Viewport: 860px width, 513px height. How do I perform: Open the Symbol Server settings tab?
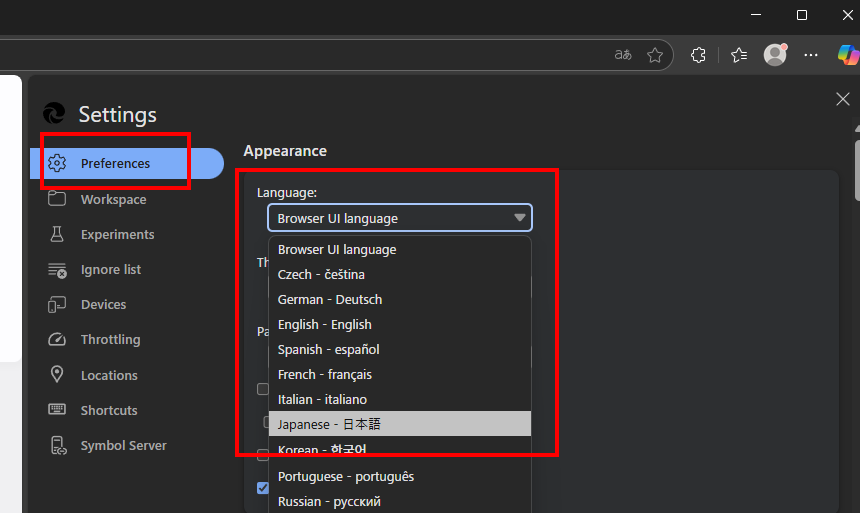[123, 445]
